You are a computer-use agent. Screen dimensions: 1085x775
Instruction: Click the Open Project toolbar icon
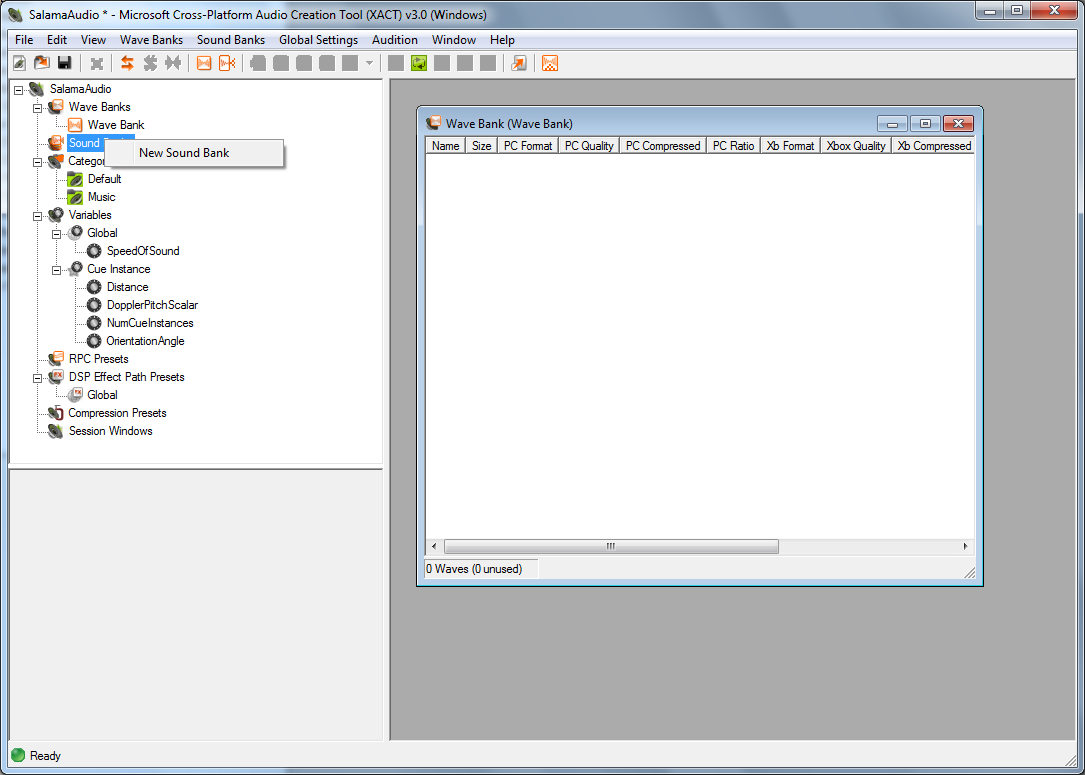pos(42,64)
